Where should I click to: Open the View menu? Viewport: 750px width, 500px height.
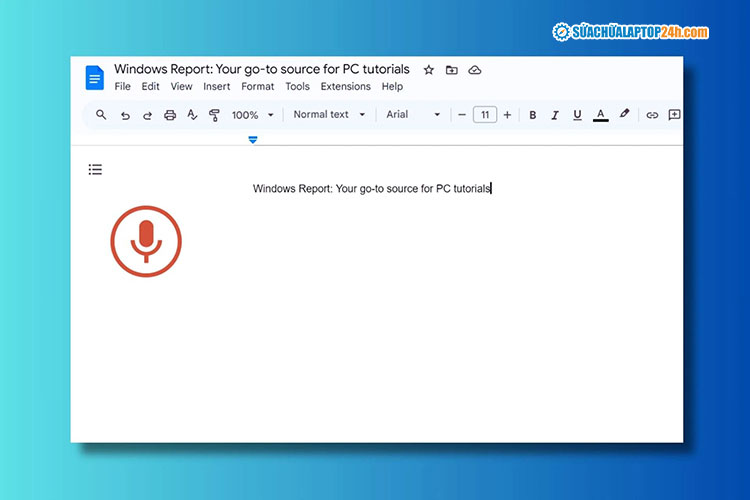(181, 87)
